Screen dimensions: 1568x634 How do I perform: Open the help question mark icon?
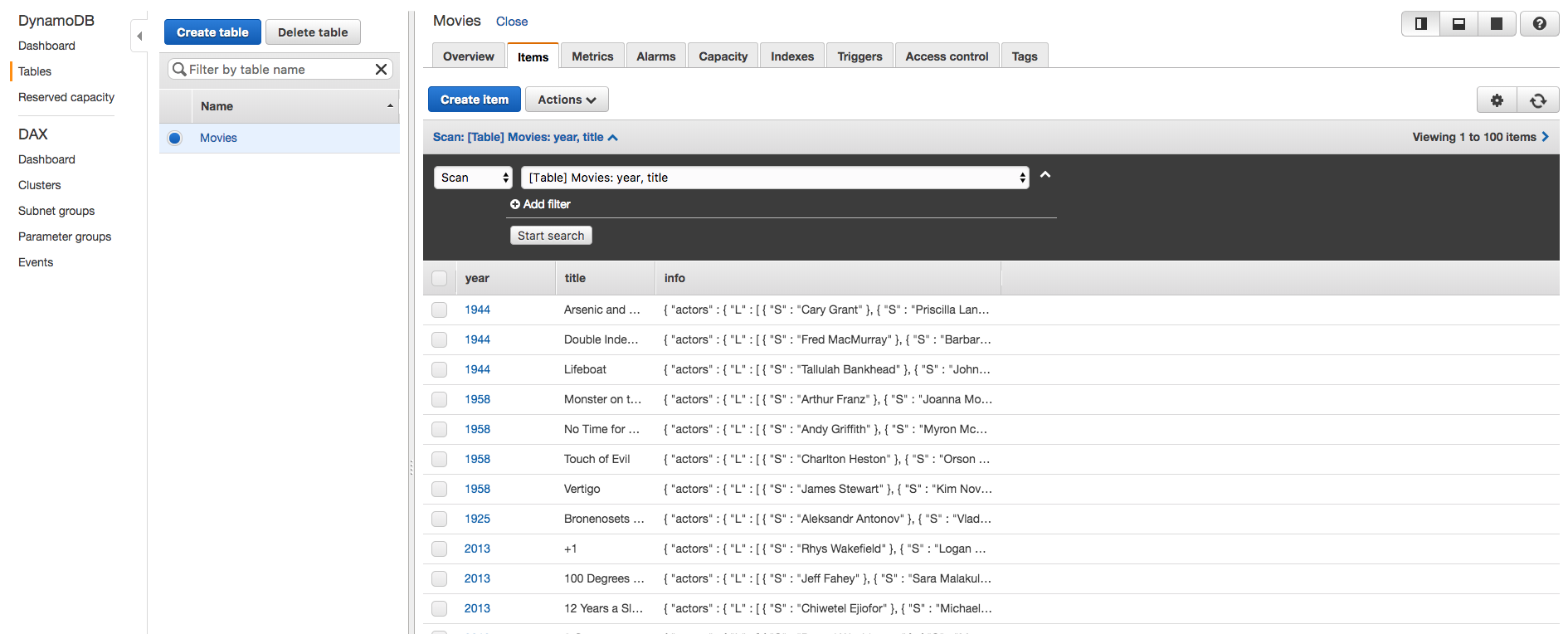tap(1539, 24)
